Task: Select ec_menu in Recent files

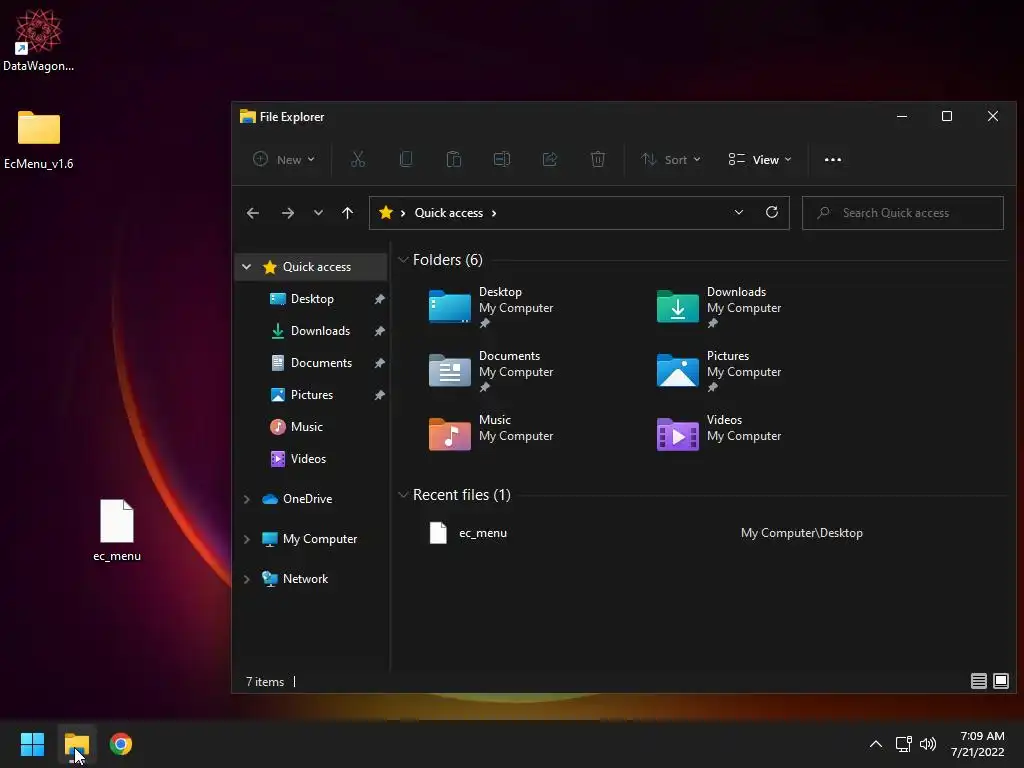Action: point(483,534)
